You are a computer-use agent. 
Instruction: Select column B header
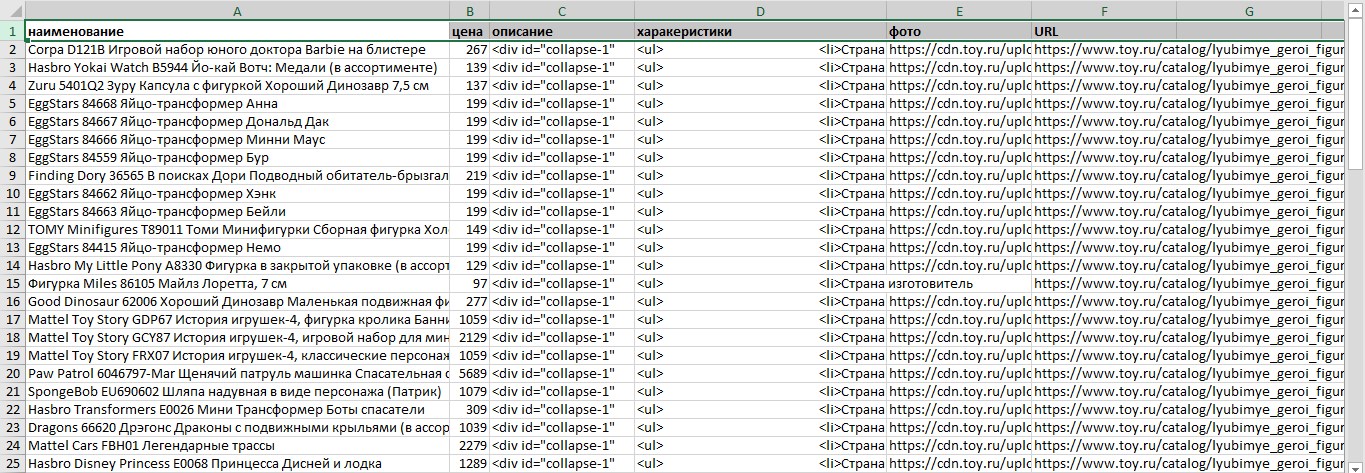pyautogui.click(x=470, y=11)
